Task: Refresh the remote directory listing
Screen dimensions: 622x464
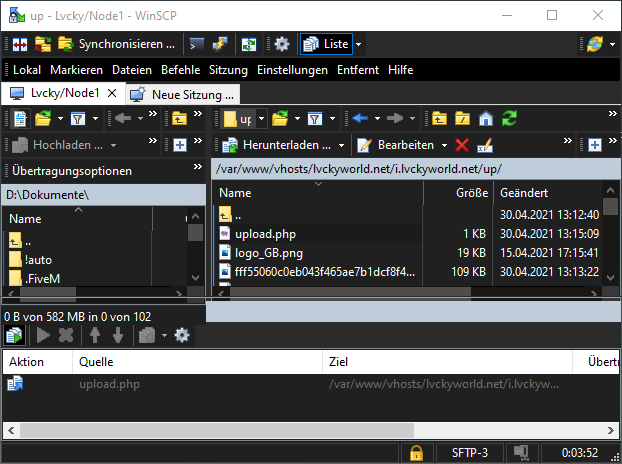Action: 510,119
